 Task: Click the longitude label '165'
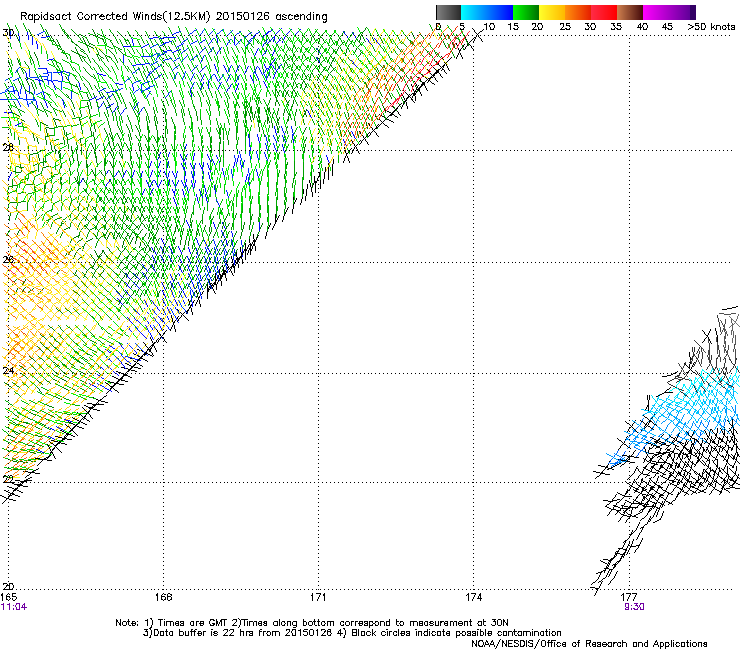(x=9, y=598)
